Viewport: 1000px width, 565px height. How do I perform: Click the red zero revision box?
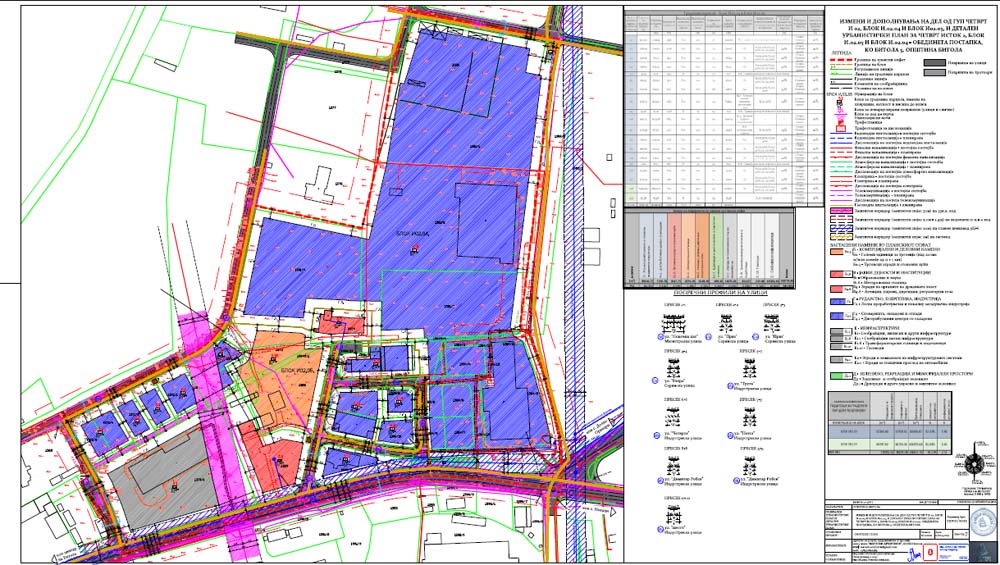(x=933, y=551)
